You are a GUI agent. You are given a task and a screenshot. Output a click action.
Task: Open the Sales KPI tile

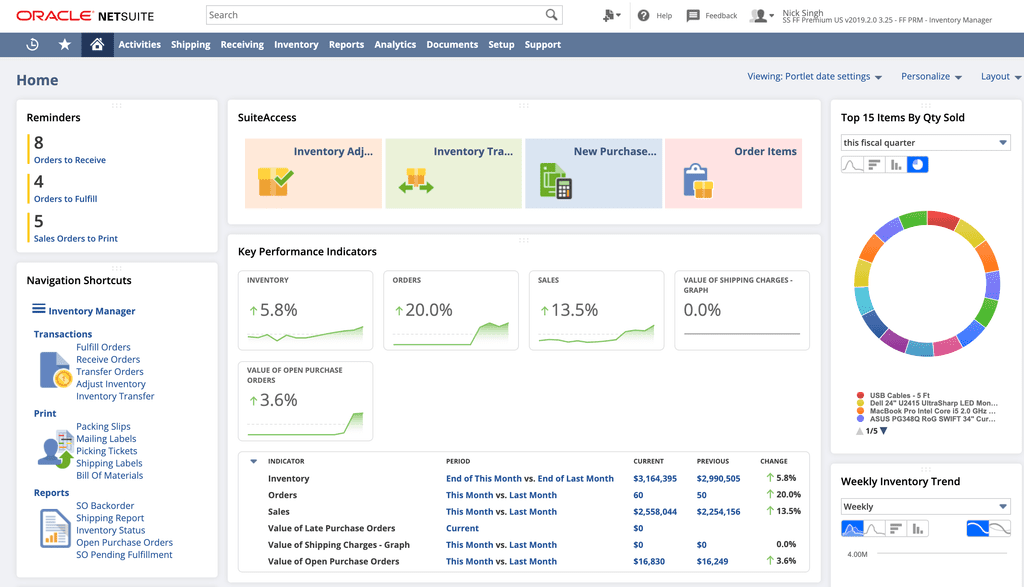[596, 310]
